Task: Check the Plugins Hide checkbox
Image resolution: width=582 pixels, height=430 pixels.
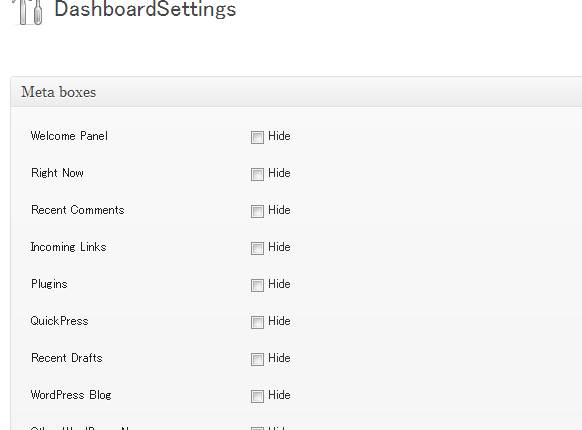Action: [257, 285]
